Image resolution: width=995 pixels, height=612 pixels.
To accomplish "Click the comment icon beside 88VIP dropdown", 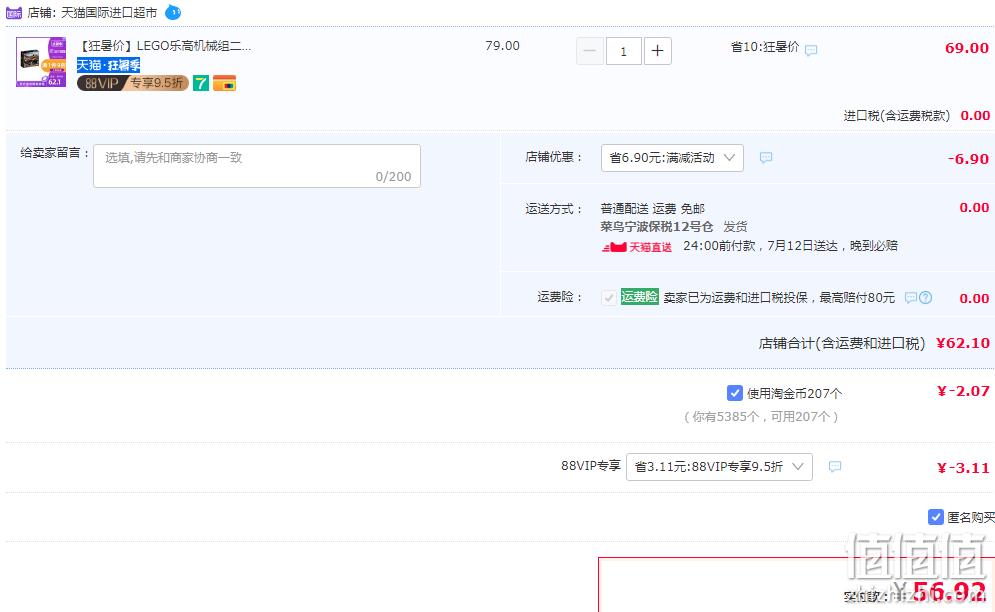I will pos(835,467).
